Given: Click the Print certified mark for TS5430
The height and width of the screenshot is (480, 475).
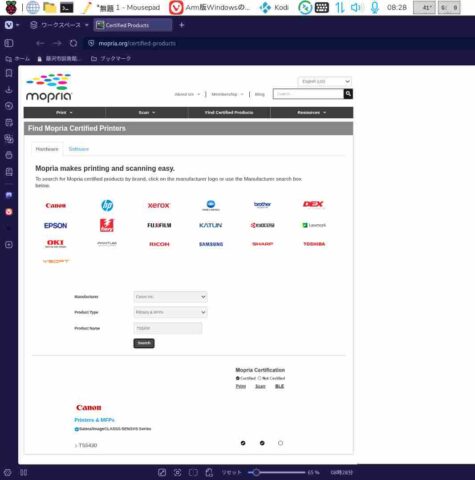Looking at the screenshot, I should [243, 443].
